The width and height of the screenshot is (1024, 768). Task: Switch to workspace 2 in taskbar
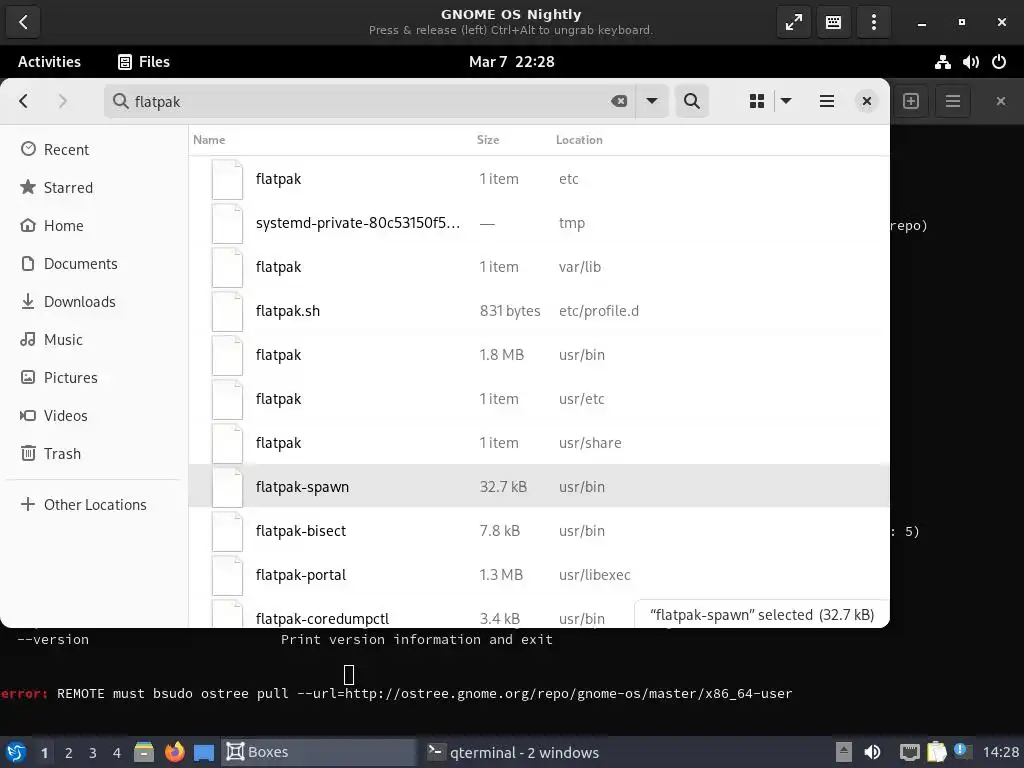pos(69,753)
